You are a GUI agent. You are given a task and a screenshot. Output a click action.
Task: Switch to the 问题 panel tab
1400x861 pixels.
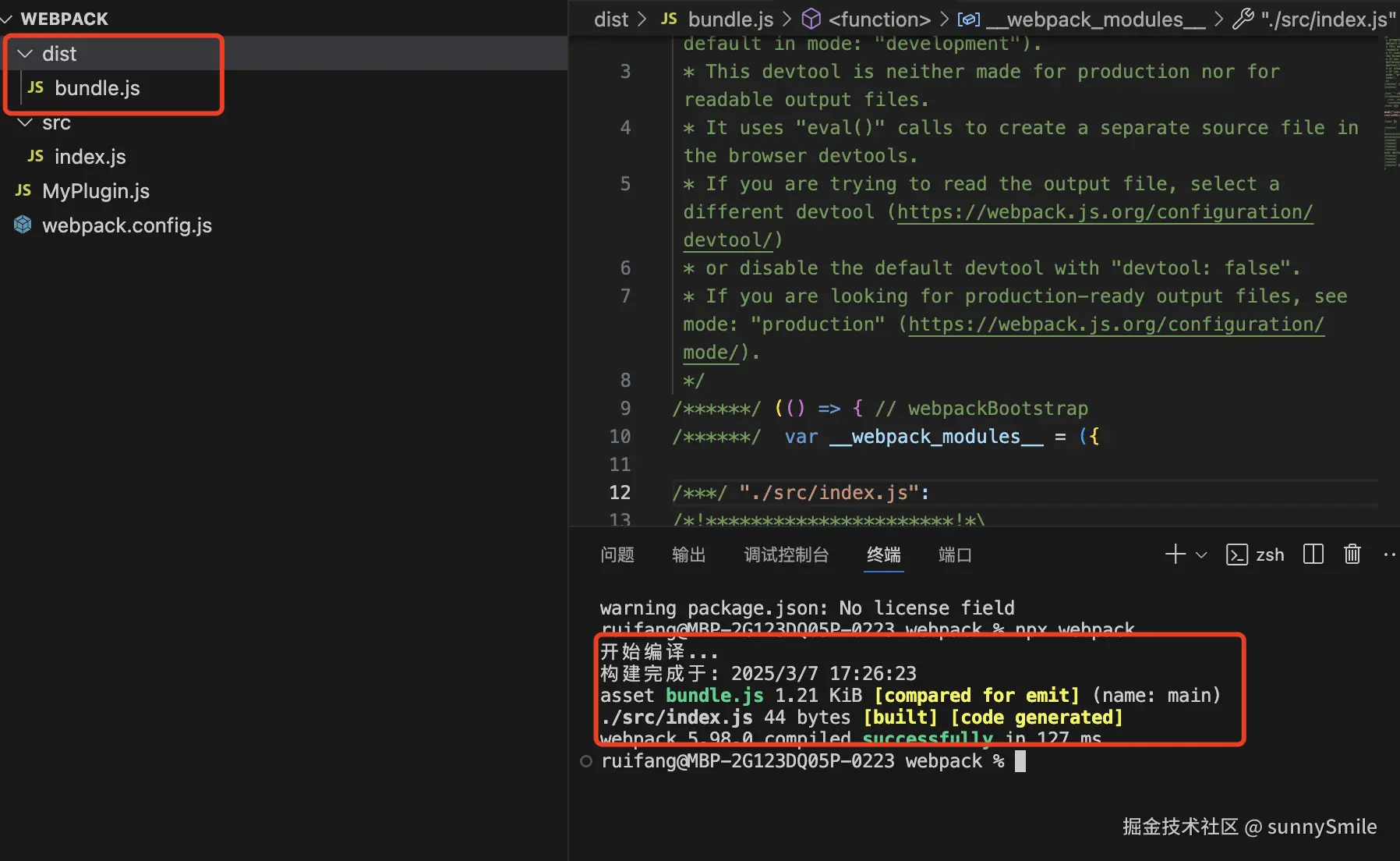[617, 555]
